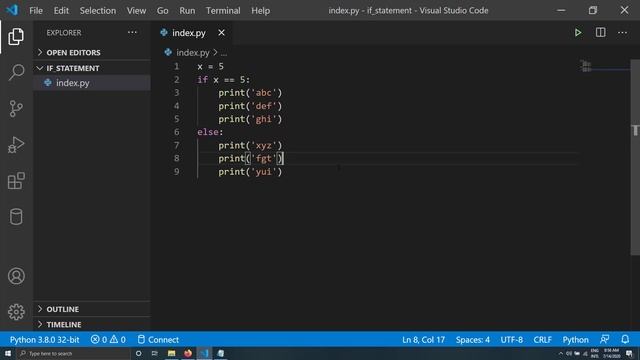Split the editor to the right
Image resolution: width=640 pixels, height=360 pixels.
click(x=600, y=33)
